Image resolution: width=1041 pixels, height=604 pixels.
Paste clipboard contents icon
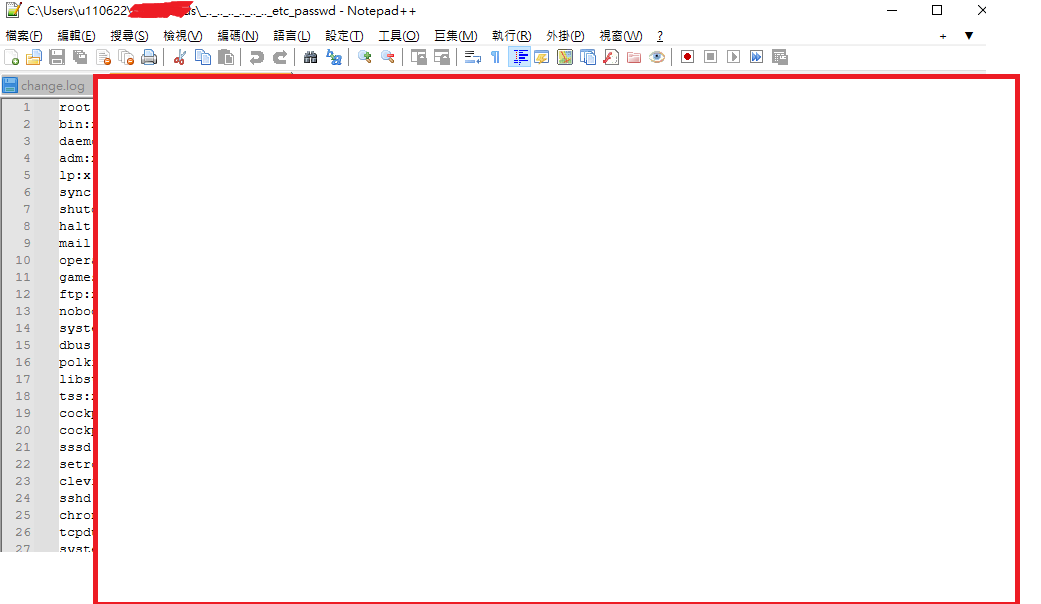(226, 57)
